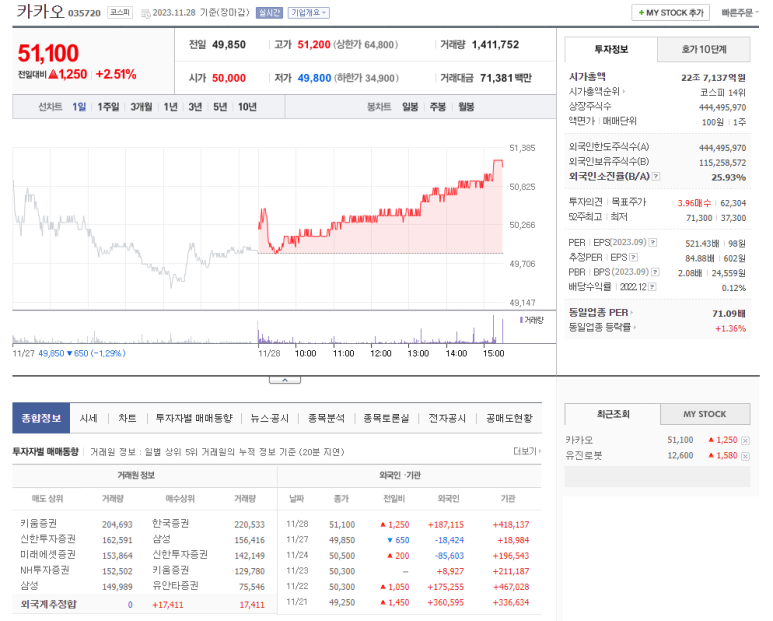Click the 유안타증권 buyer row name
The height and width of the screenshot is (621, 773).
point(175,586)
